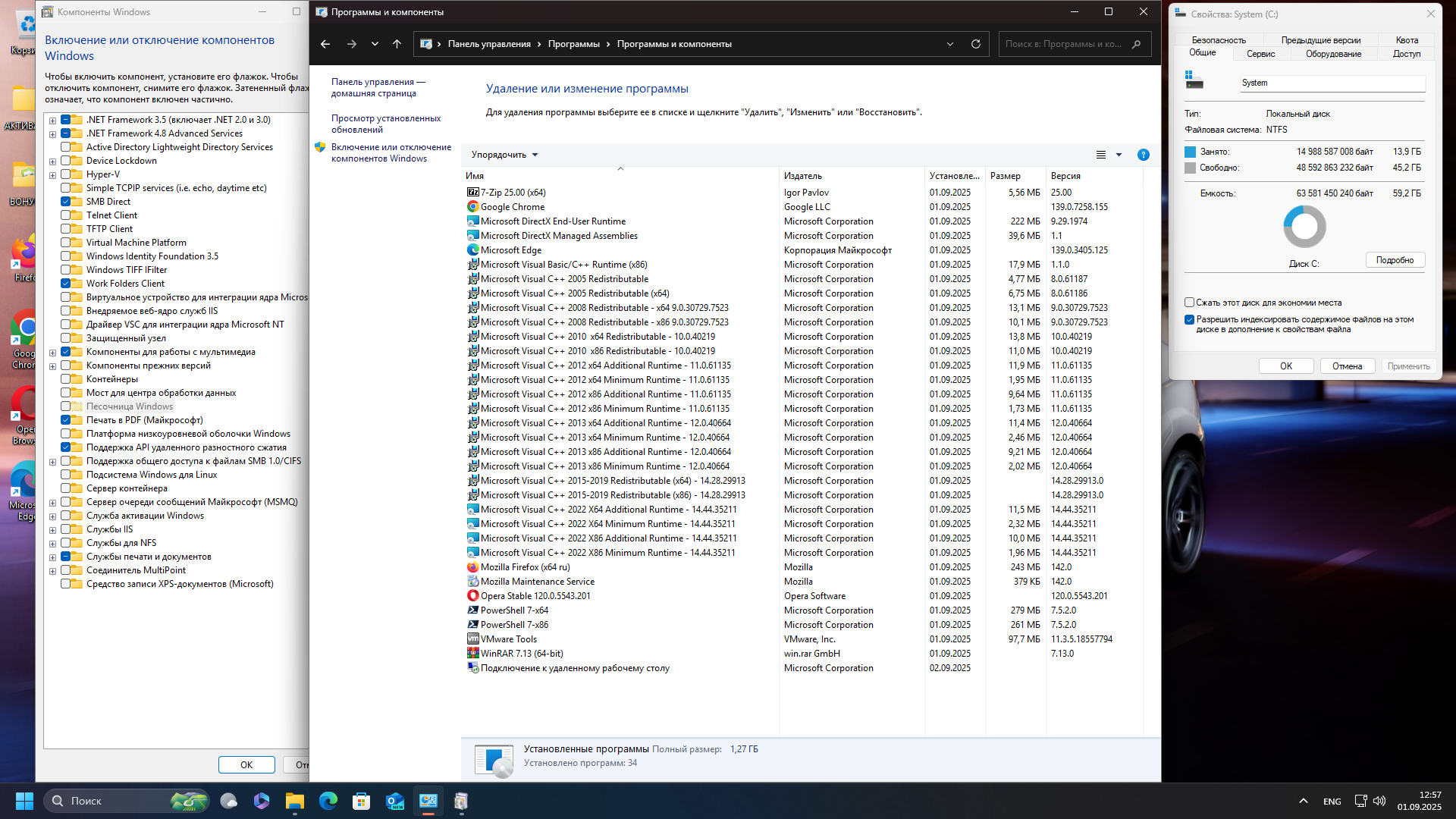Switch to the Оборудование tab
This screenshot has width=1456, height=819.
[x=1333, y=54]
